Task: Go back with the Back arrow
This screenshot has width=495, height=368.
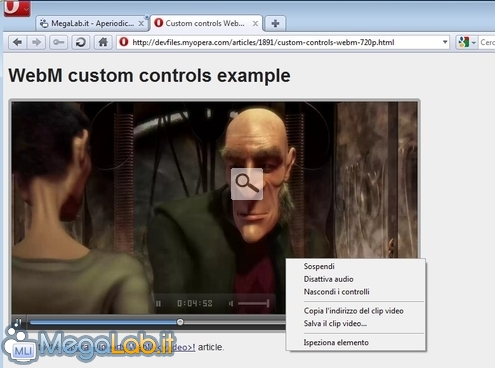Action: (x=17, y=42)
